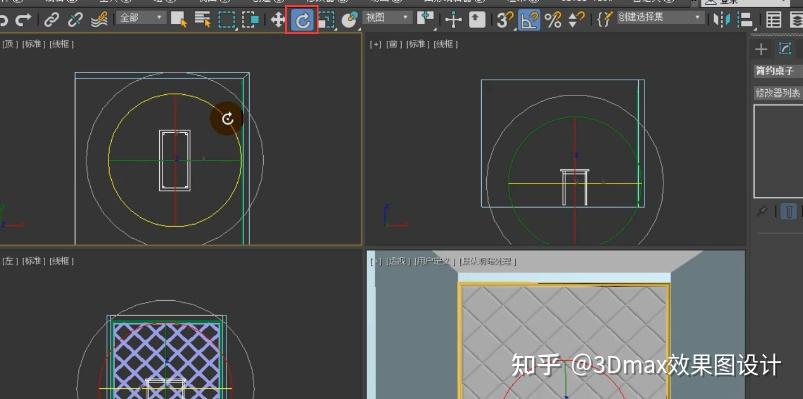803x399 pixels.
Task: Click '[线框]' shading label in left viewport
Action: point(61,261)
